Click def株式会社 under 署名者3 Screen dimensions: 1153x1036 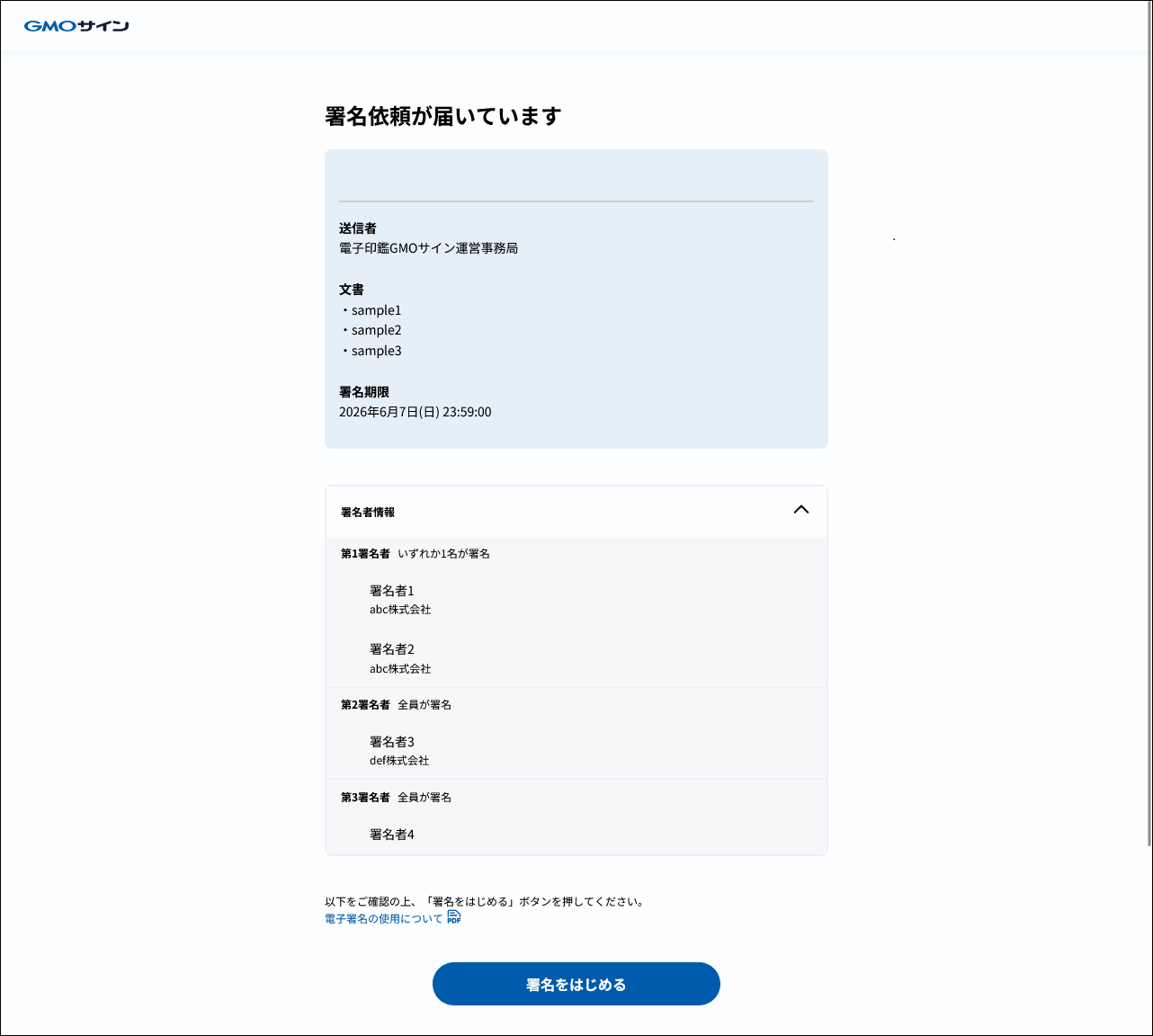coord(399,761)
